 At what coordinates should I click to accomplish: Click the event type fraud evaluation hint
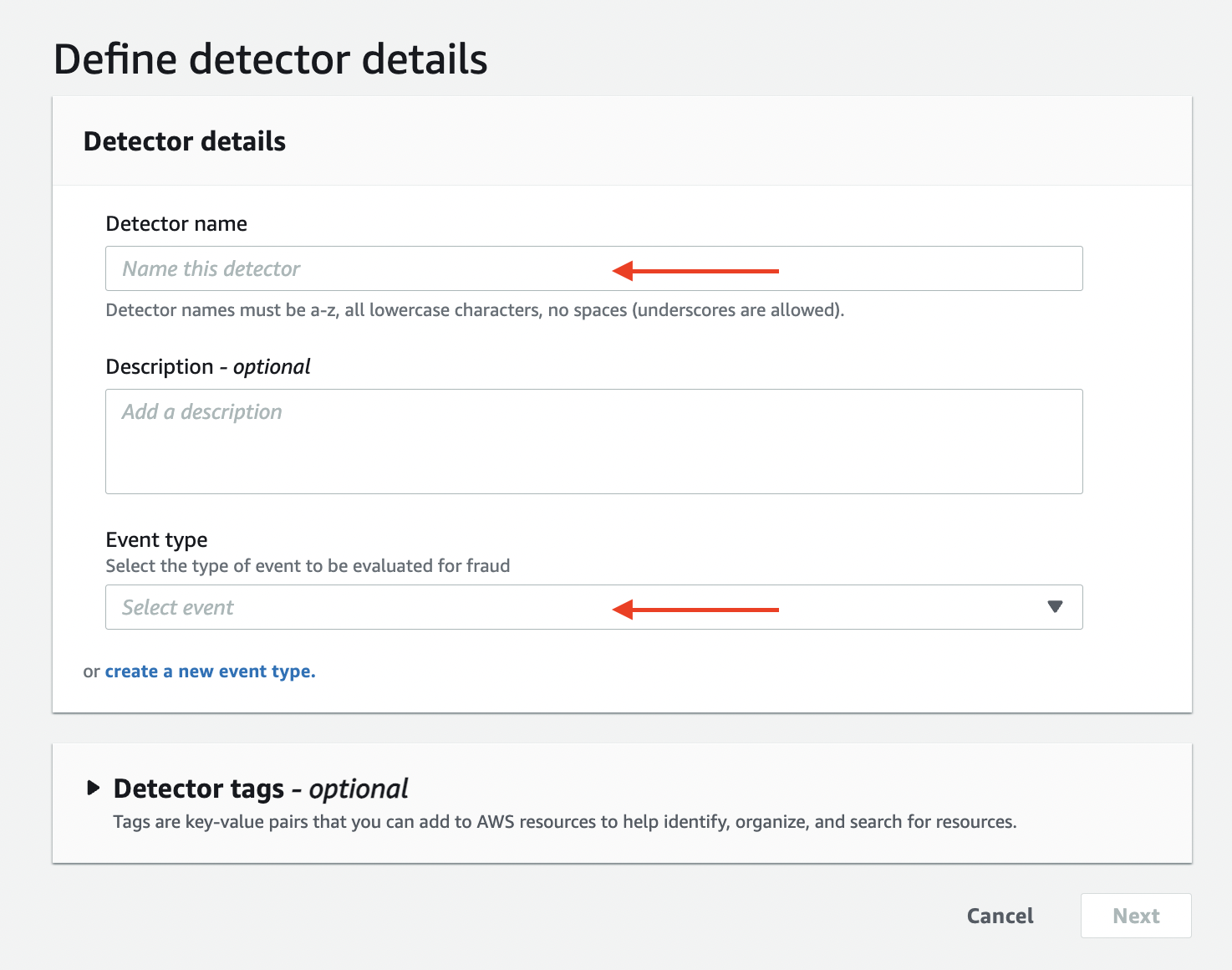(x=308, y=566)
